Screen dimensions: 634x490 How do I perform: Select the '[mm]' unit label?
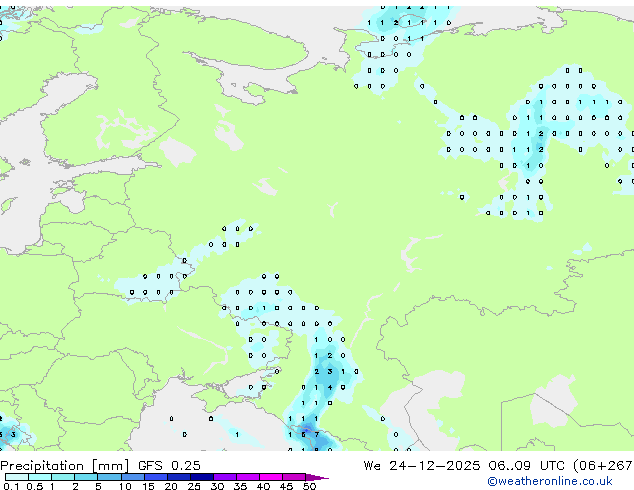(x=111, y=466)
